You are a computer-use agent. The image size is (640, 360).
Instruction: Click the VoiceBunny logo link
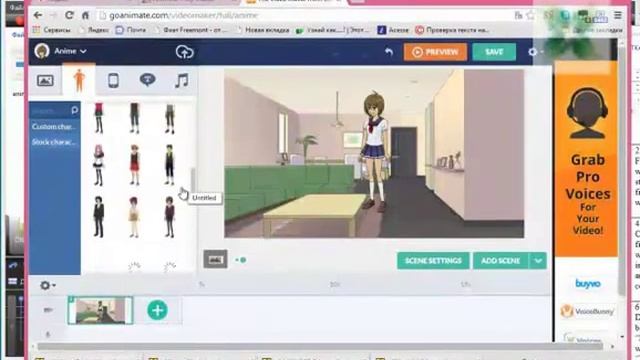tap(588, 311)
